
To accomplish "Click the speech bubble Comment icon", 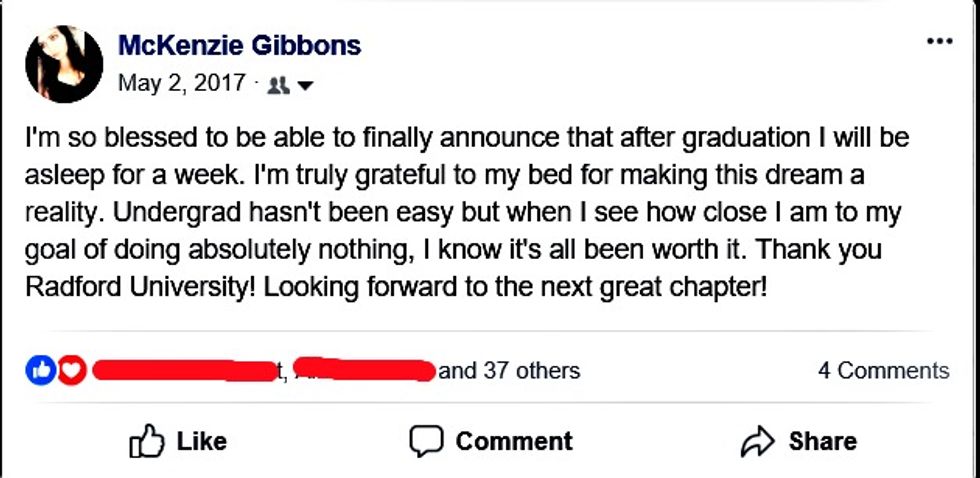I will pyautogui.click(x=426, y=441).
